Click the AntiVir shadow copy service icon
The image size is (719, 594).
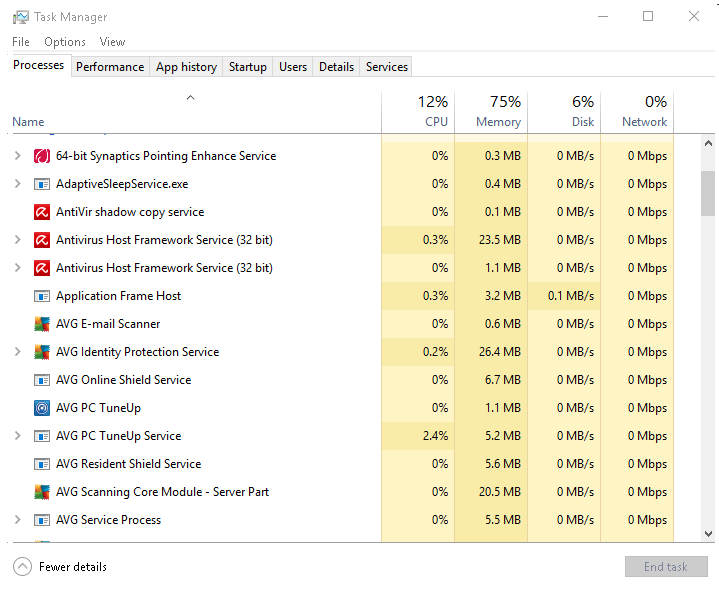(42, 212)
